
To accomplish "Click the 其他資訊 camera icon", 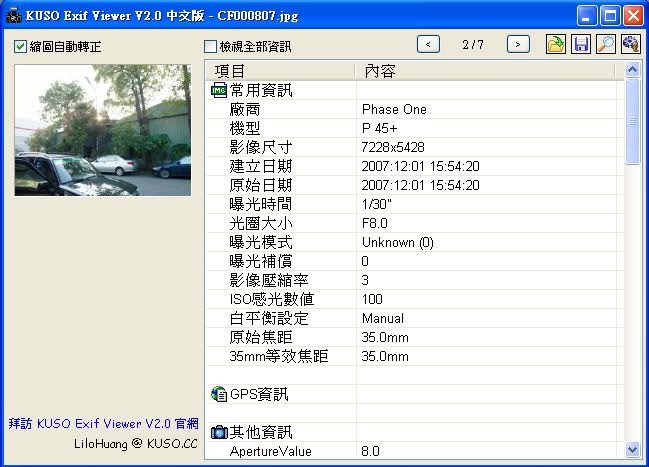I will coord(219,432).
